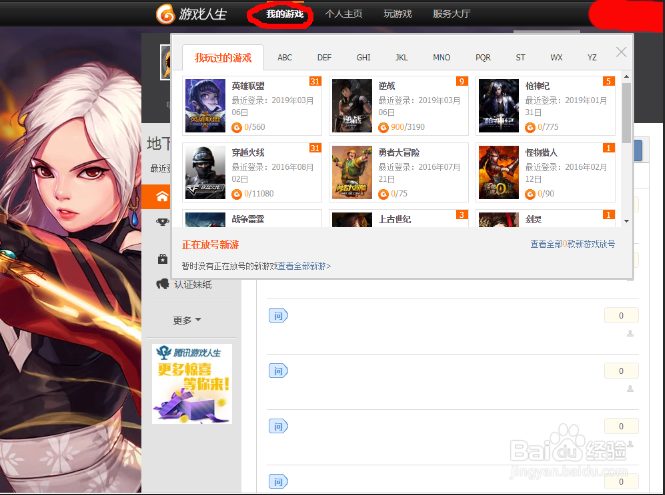Click the fourth 问 question tag icon

pos(278,482)
